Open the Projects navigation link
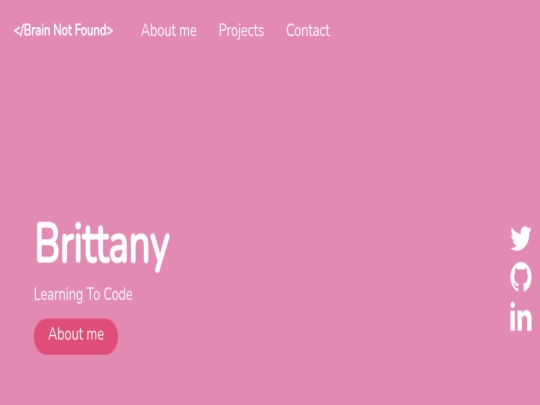 click(241, 31)
